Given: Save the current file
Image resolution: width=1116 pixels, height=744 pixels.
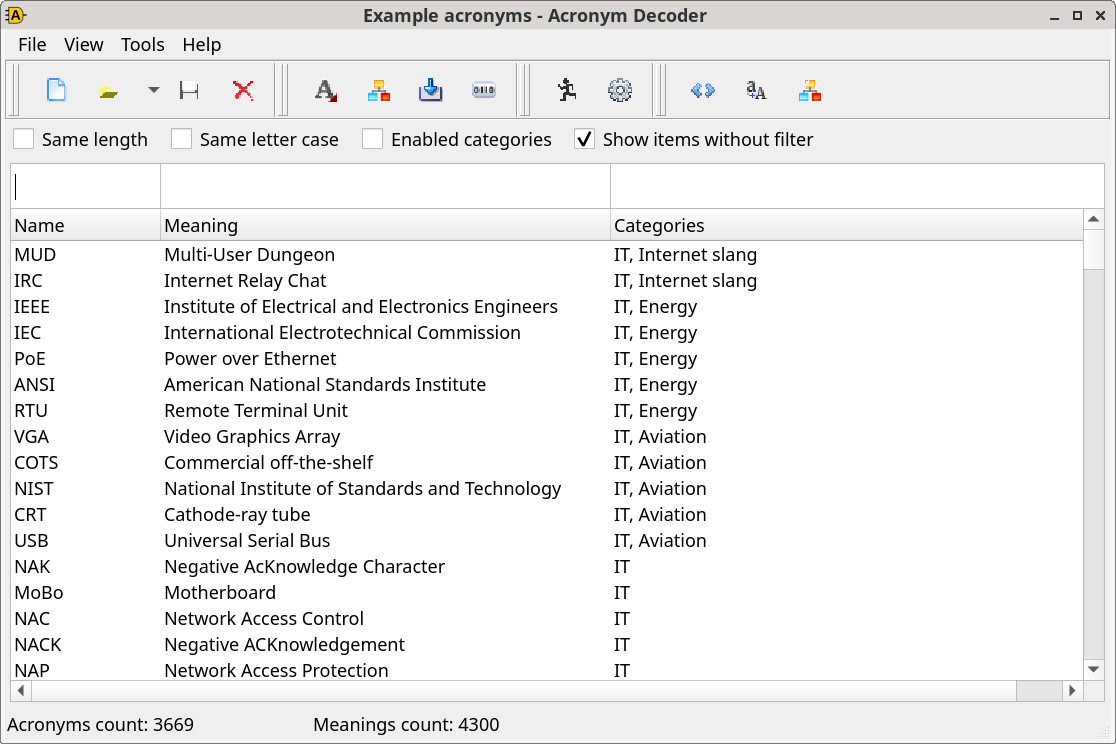Looking at the screenshot, I should pos(189,90).
